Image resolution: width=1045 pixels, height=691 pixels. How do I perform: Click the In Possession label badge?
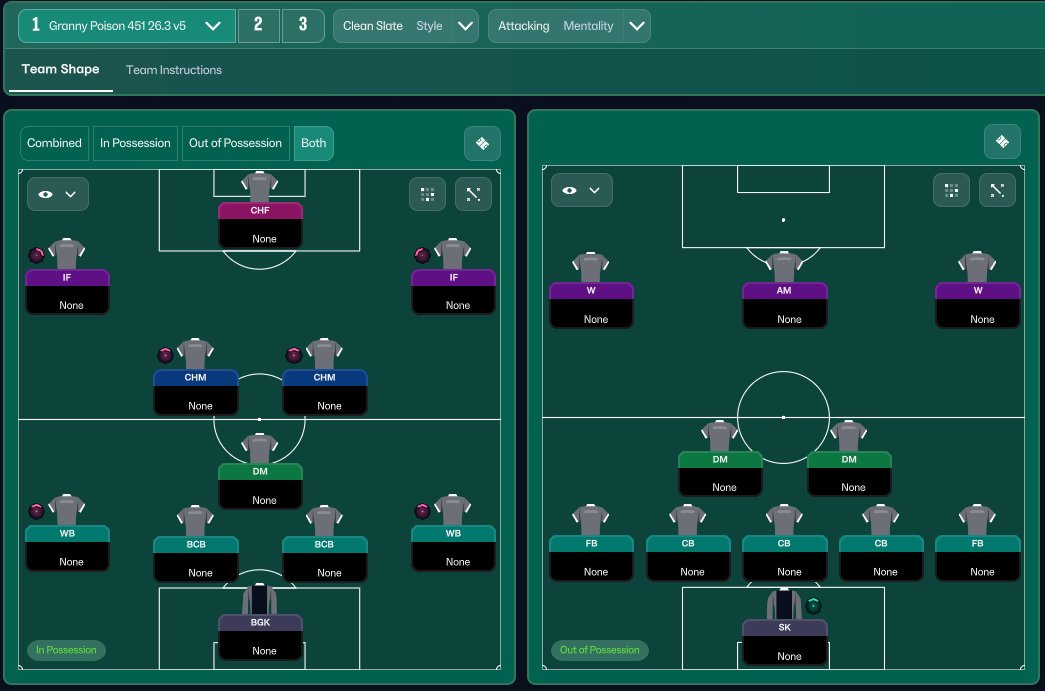pos(66,650)
